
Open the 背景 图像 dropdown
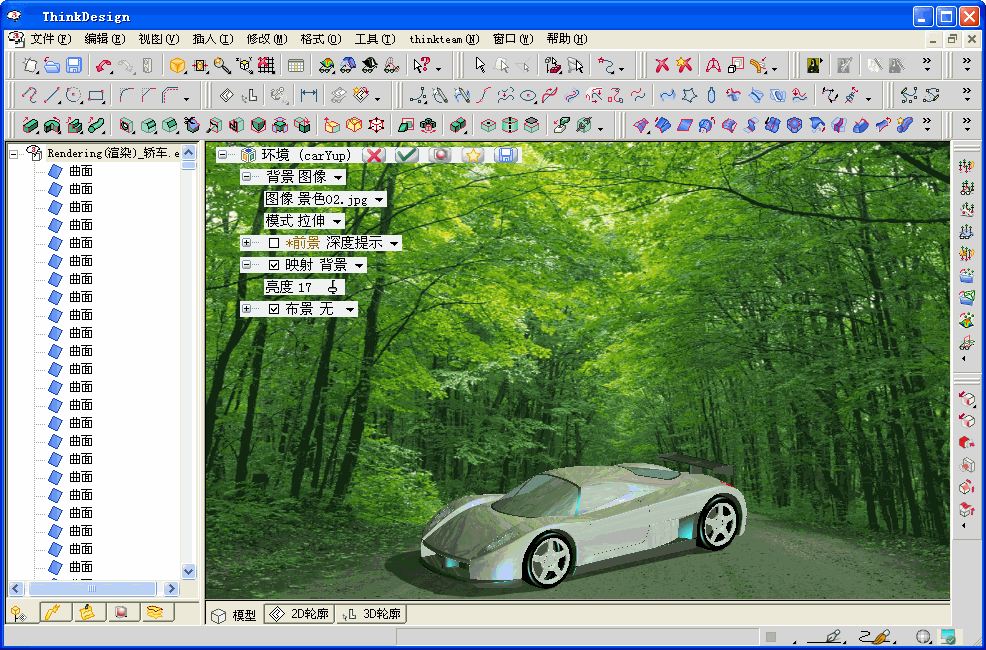tap(338, 178)
